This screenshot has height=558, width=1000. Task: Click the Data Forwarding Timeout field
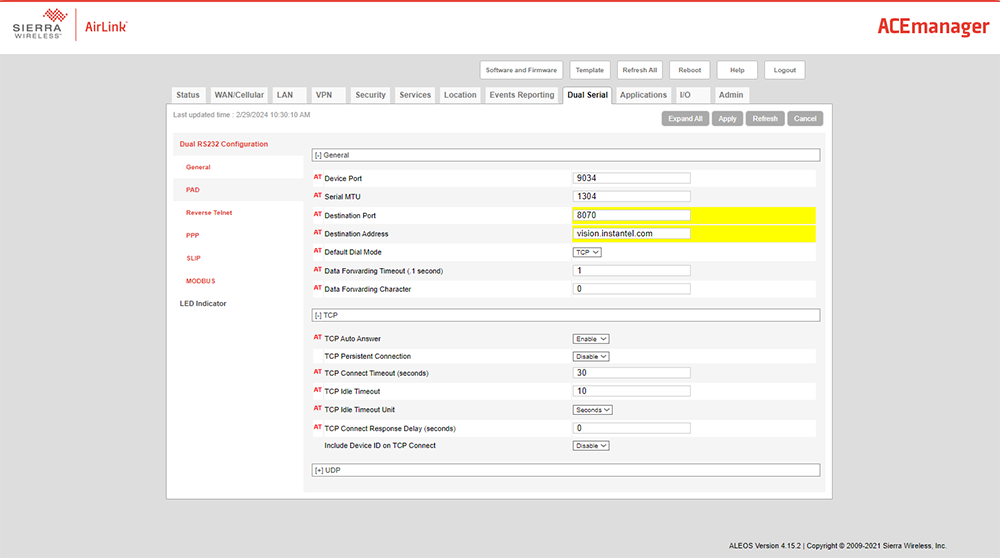coord(631,270)
